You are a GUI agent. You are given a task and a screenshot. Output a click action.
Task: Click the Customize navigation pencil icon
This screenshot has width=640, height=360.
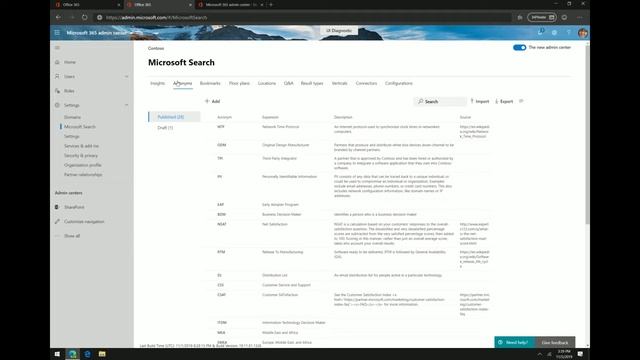(x=57, y=221)
